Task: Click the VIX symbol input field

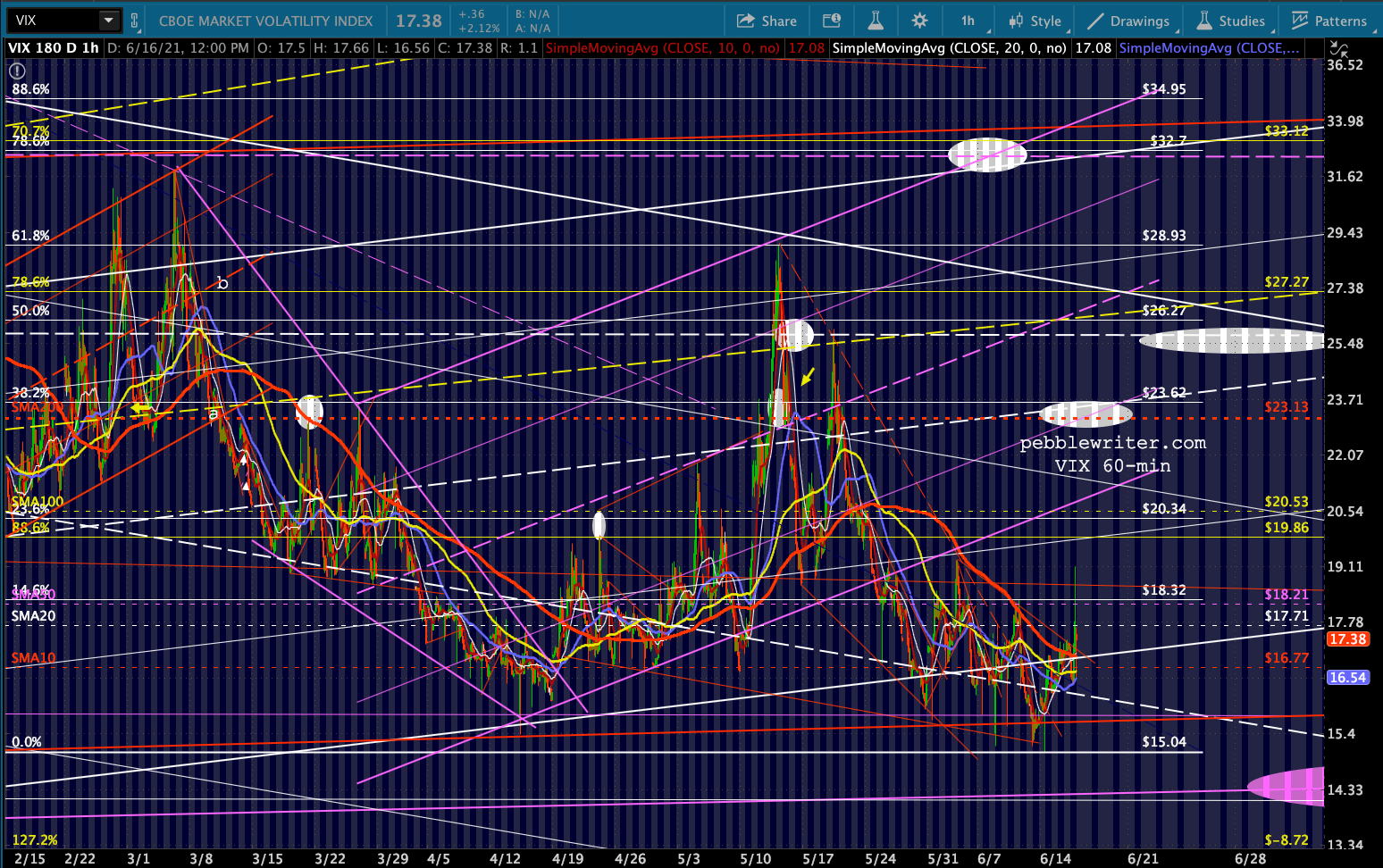Action: (x=54, y=21)
